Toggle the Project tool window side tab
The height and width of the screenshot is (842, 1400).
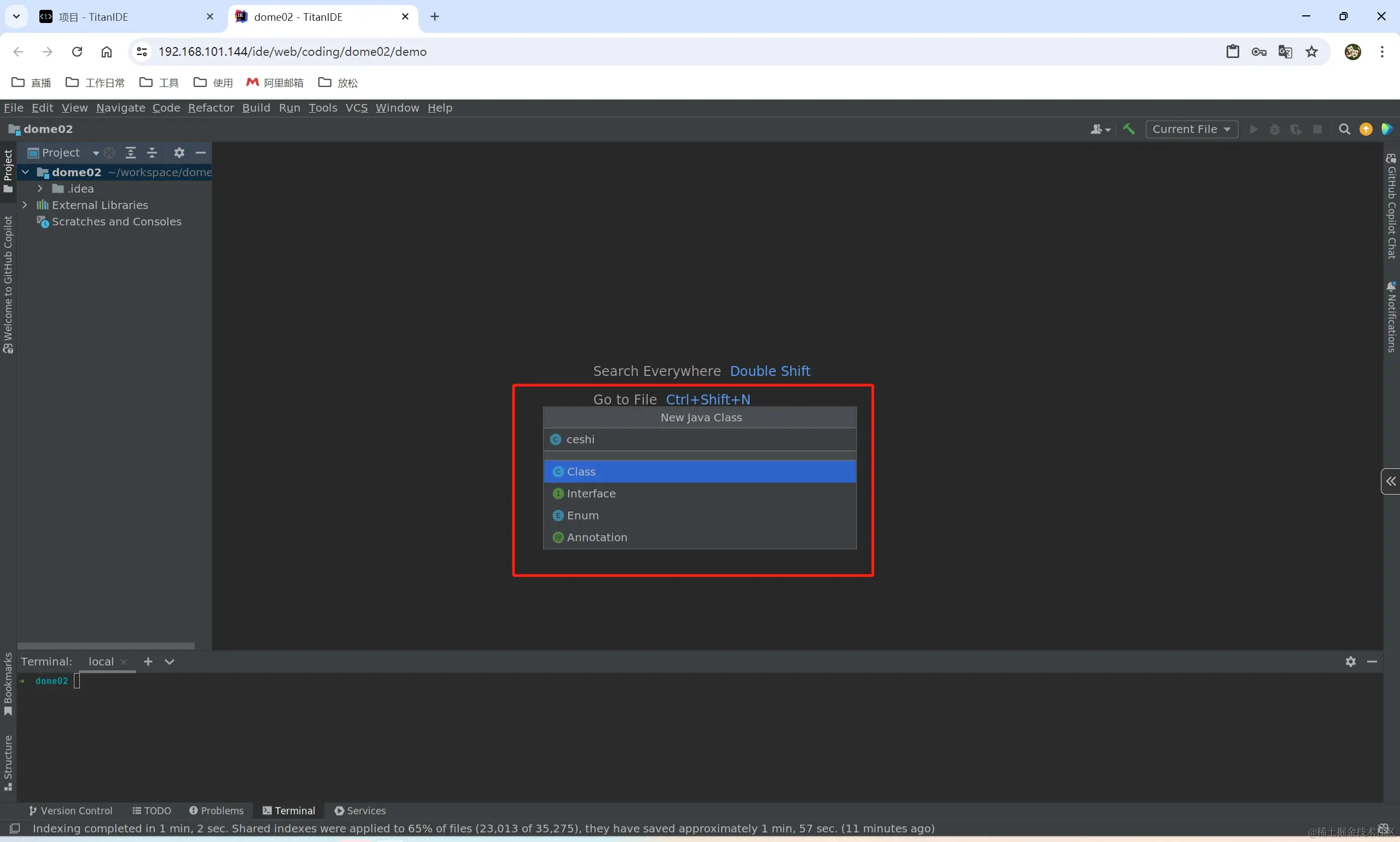coord(8,170)
